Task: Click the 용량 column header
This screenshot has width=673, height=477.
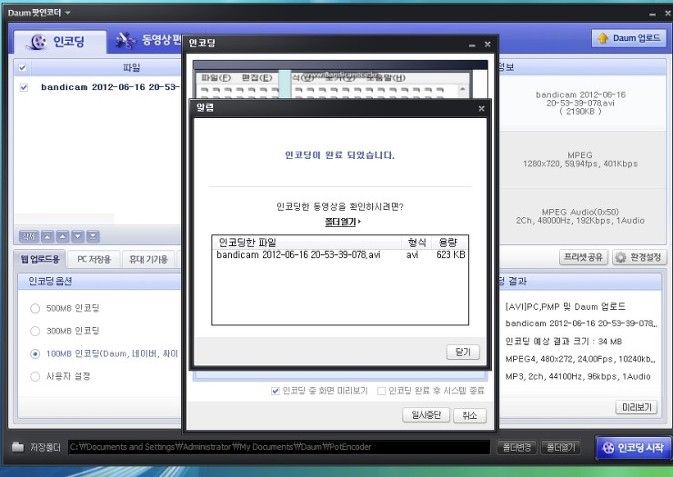Action: click(x=449, y=243)
